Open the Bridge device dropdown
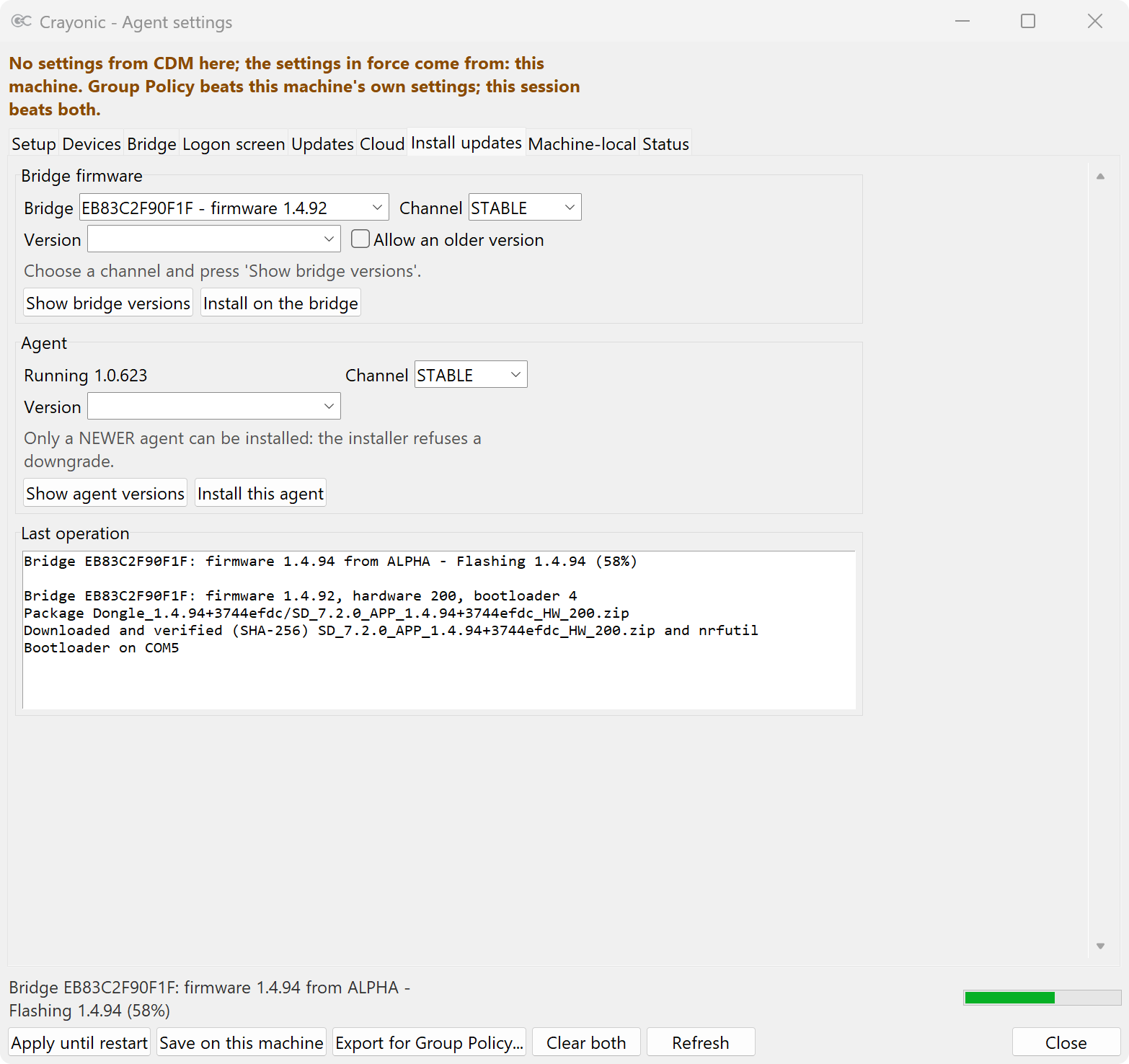1129x1064 pixels. coord(234,208)
